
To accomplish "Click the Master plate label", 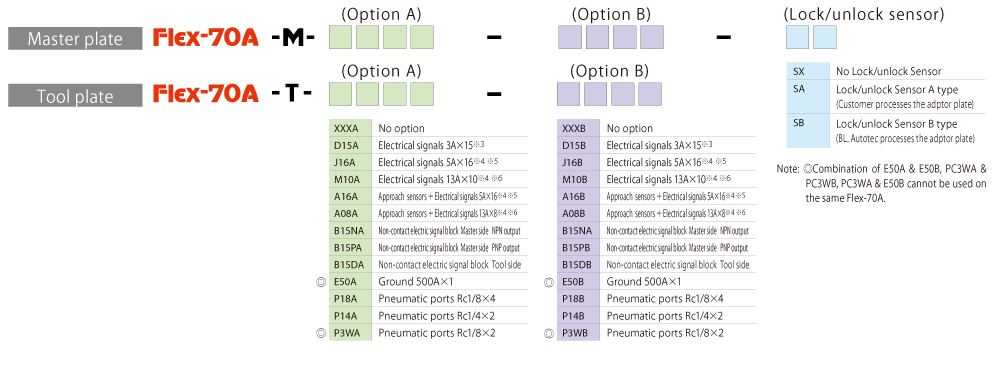I will [x=75, y=39].
